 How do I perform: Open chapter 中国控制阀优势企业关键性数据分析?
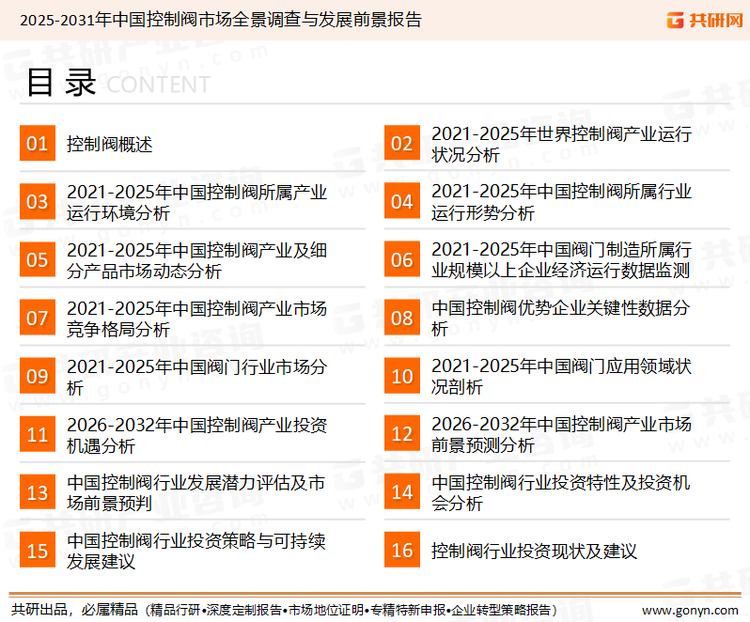561,318
